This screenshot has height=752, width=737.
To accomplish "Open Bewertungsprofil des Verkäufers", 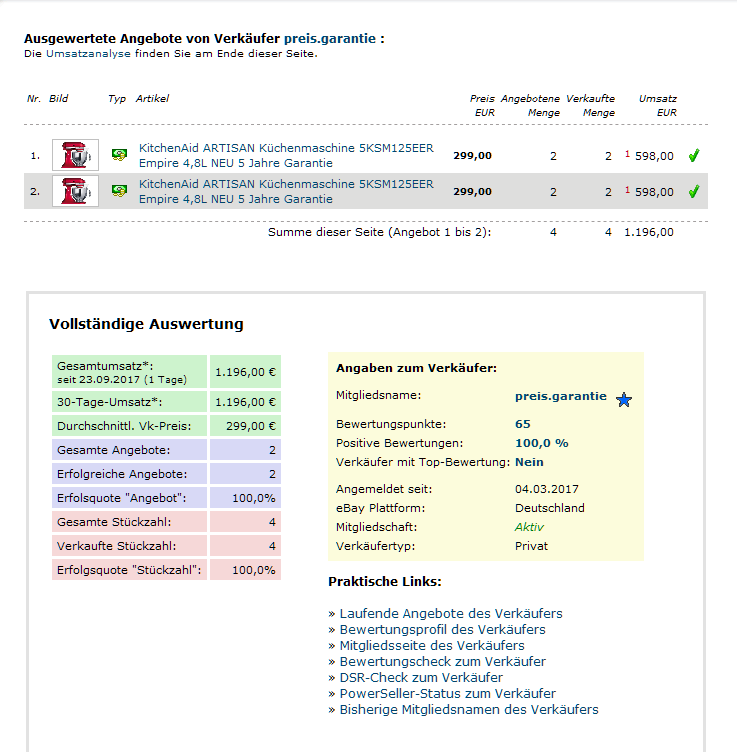I will click(x=442, y=629).
